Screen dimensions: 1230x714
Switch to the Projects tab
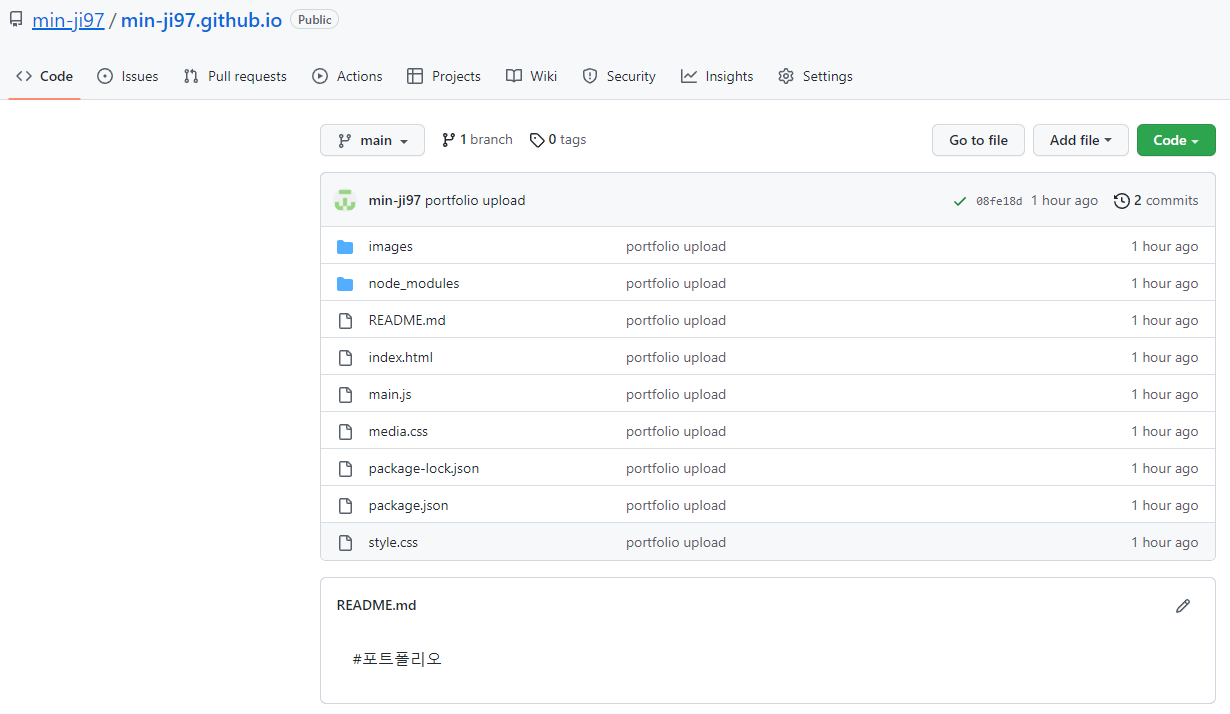(443, 76)
